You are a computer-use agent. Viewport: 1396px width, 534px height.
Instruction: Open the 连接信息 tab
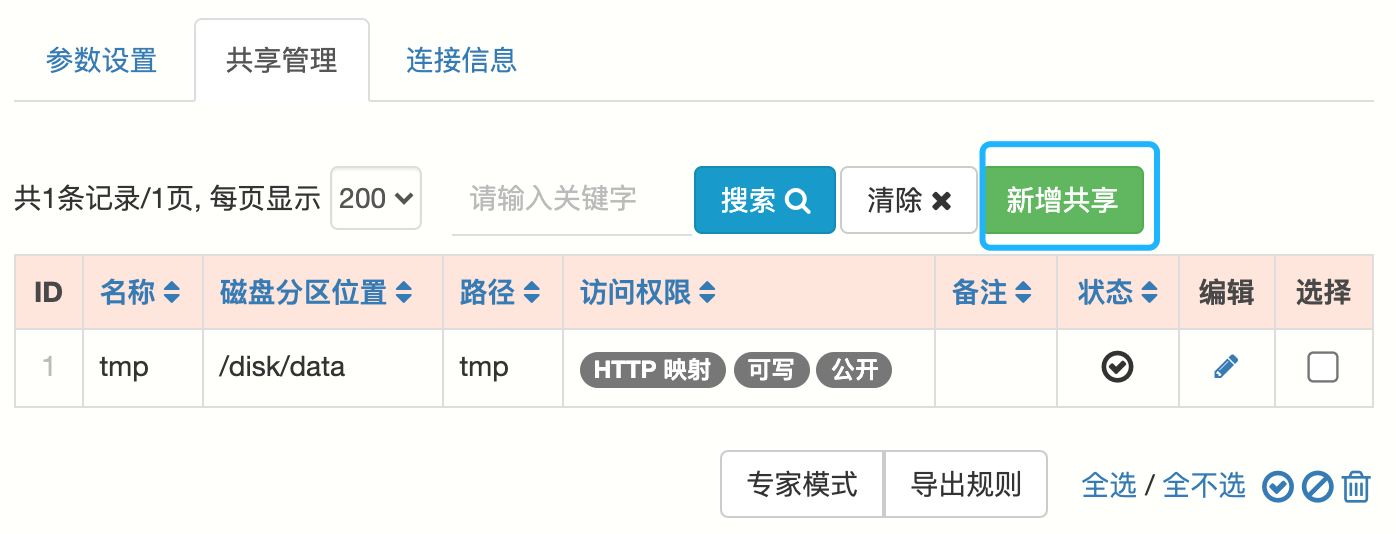coord(461,60)
